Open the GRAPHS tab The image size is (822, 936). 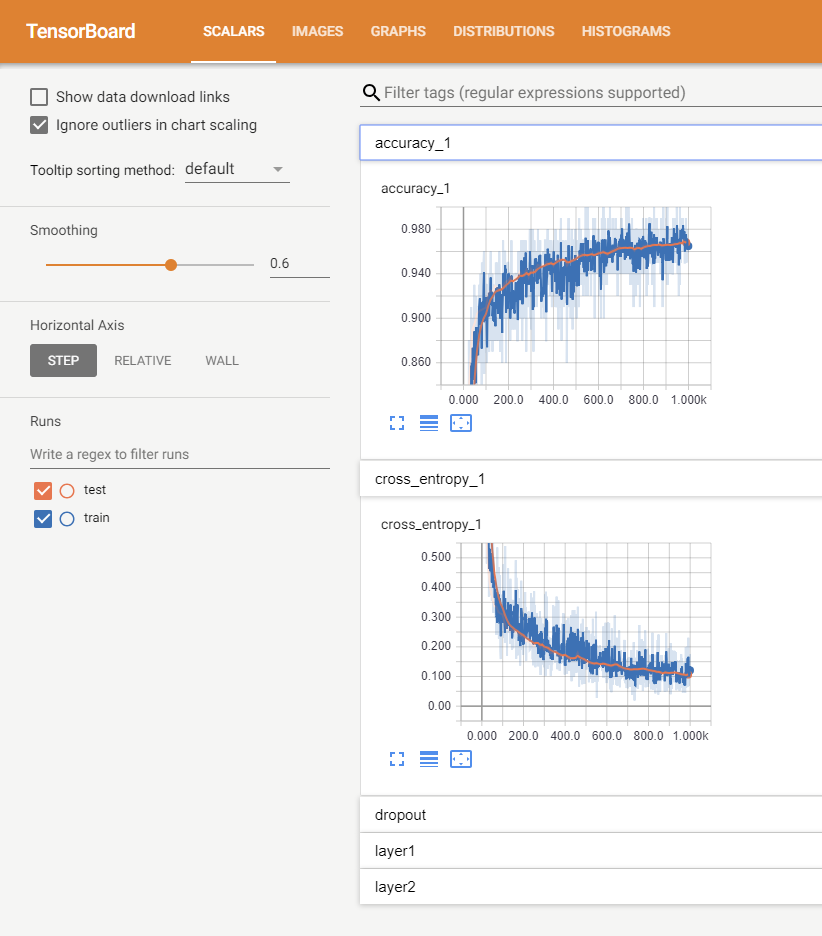[x=398, y=31]
